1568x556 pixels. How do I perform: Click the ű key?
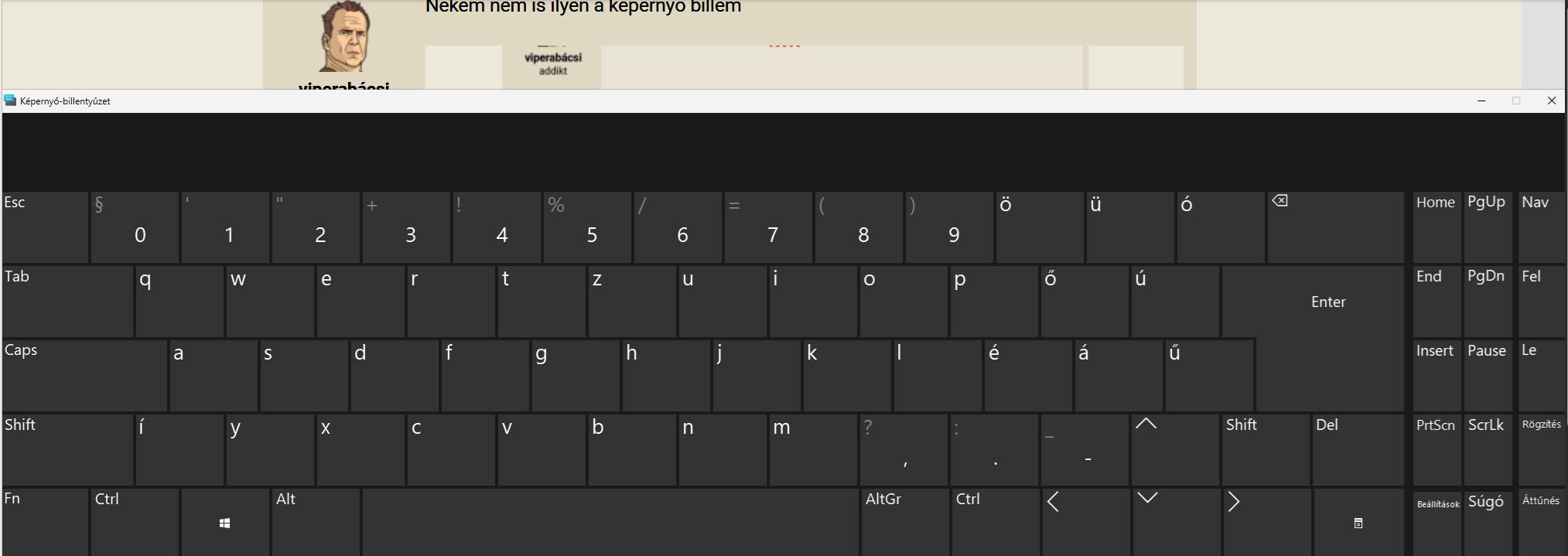1209,376
